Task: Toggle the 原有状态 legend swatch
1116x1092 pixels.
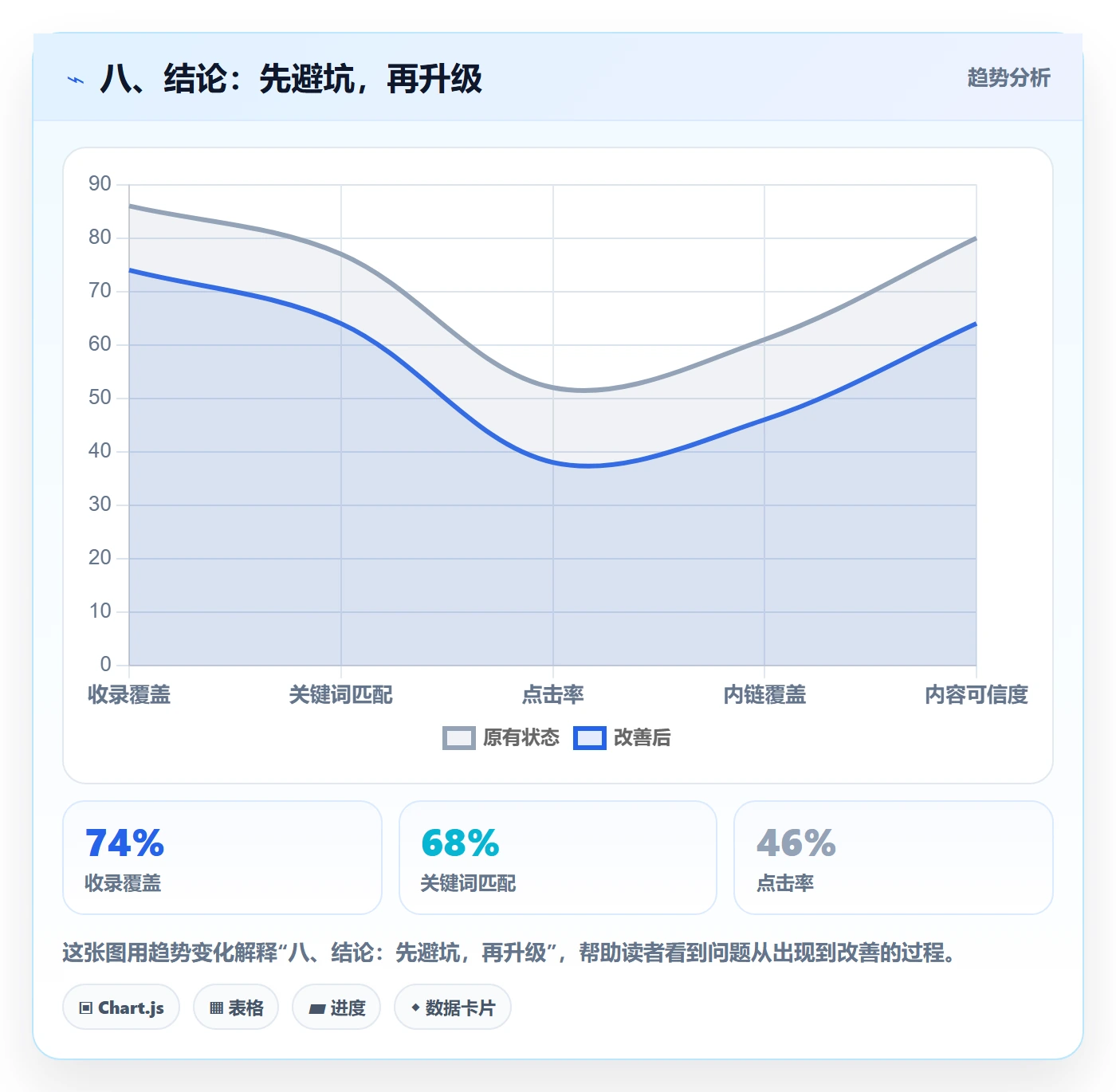Action: [x=459, y=738]
